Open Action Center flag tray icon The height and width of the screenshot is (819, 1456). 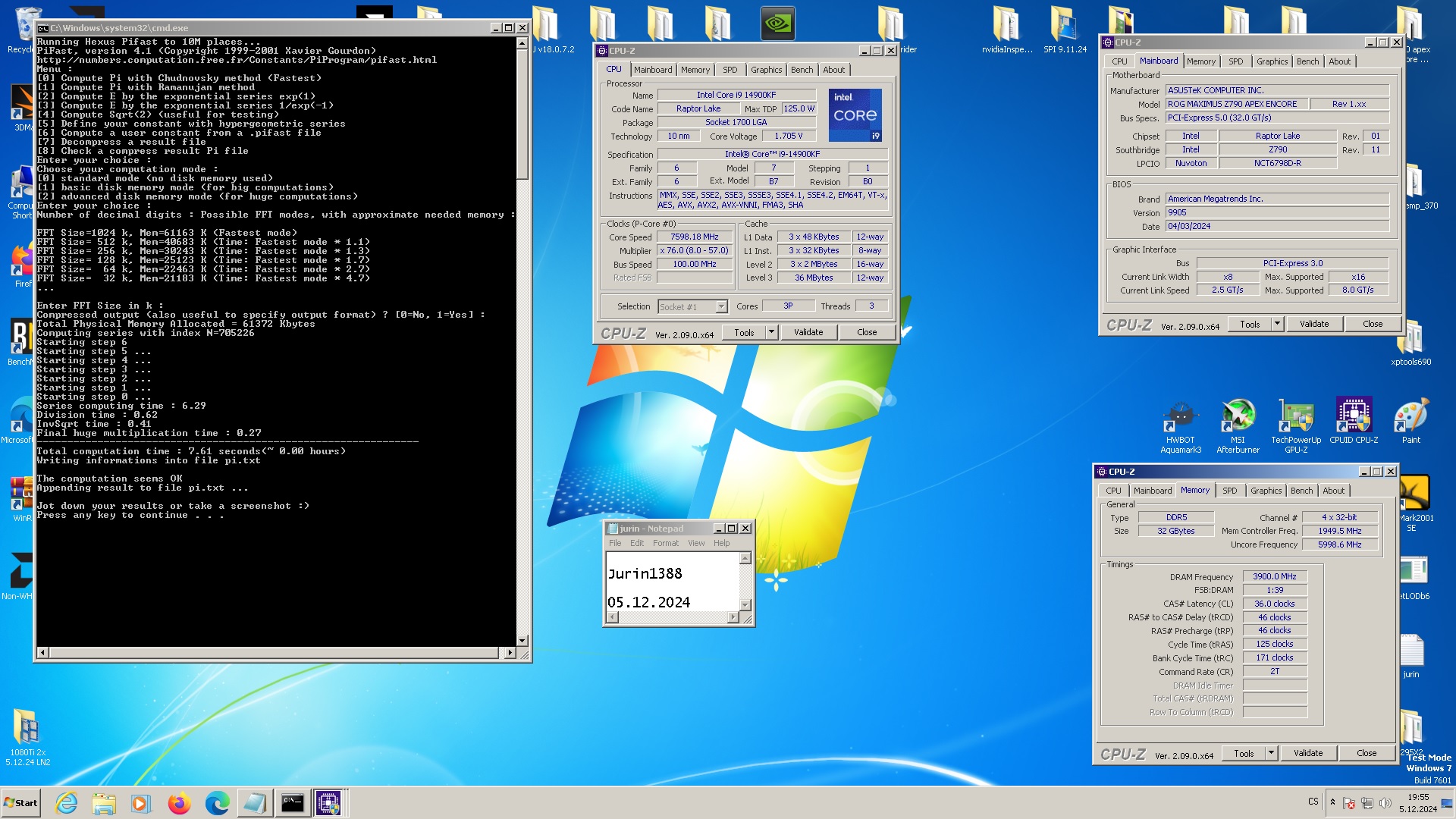point(1348,803)
